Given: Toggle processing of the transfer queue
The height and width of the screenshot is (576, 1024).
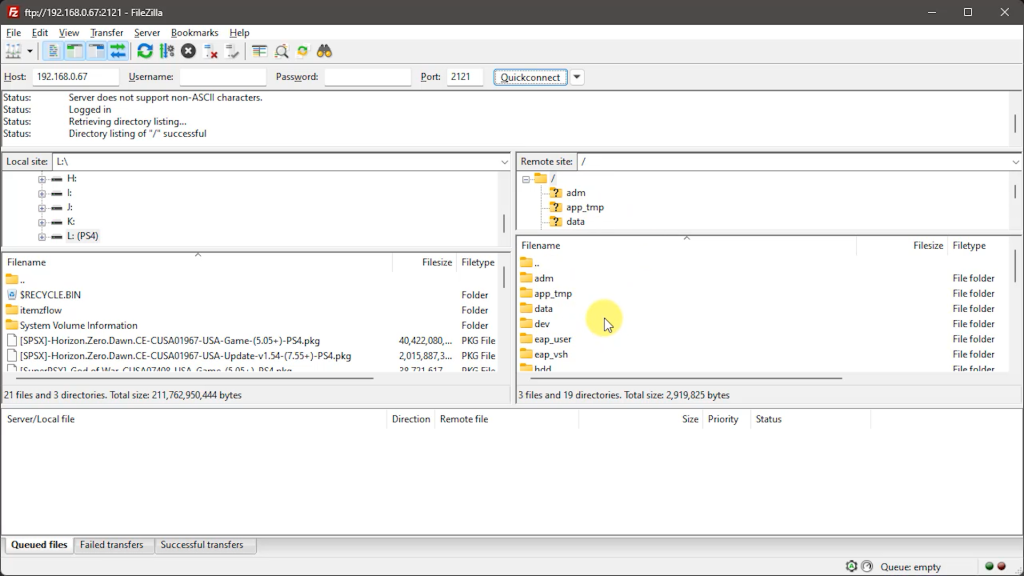Looking at the screenshot, I should 167,51.
